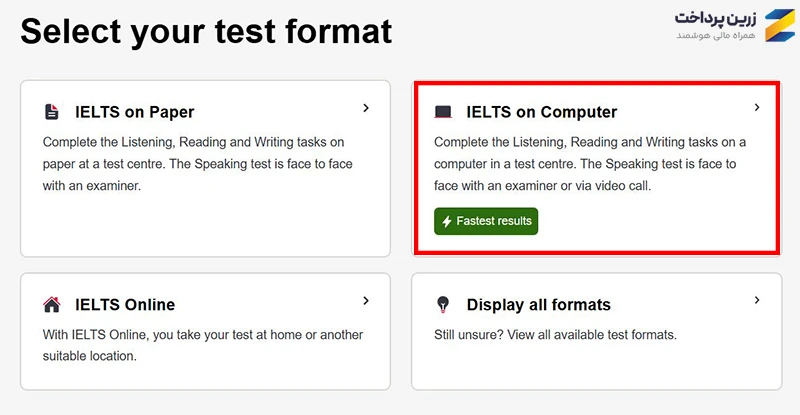Click the red house icon for IELTS Online
800x415 pixels.
[x=52, y=304]
